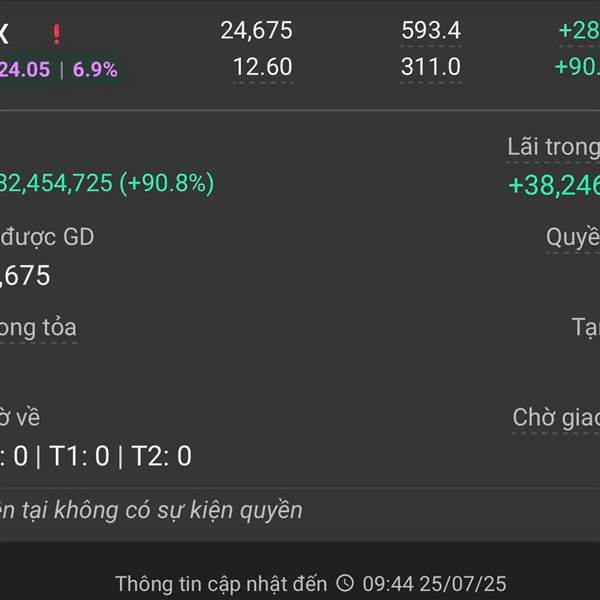The width and height of the screenshot is (600, 600).
Task: Tap the 82,454,725 (+90.8%) profit figure
Action: (x=107, y=183)
